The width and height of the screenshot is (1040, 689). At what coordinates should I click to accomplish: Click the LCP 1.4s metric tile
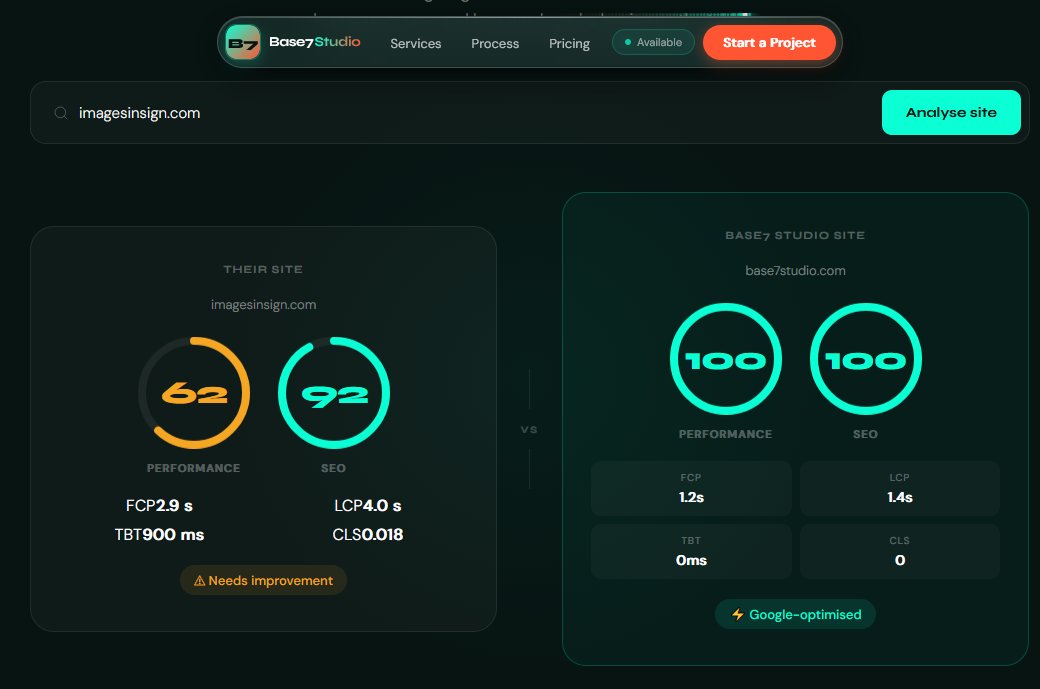coord(899,488)
